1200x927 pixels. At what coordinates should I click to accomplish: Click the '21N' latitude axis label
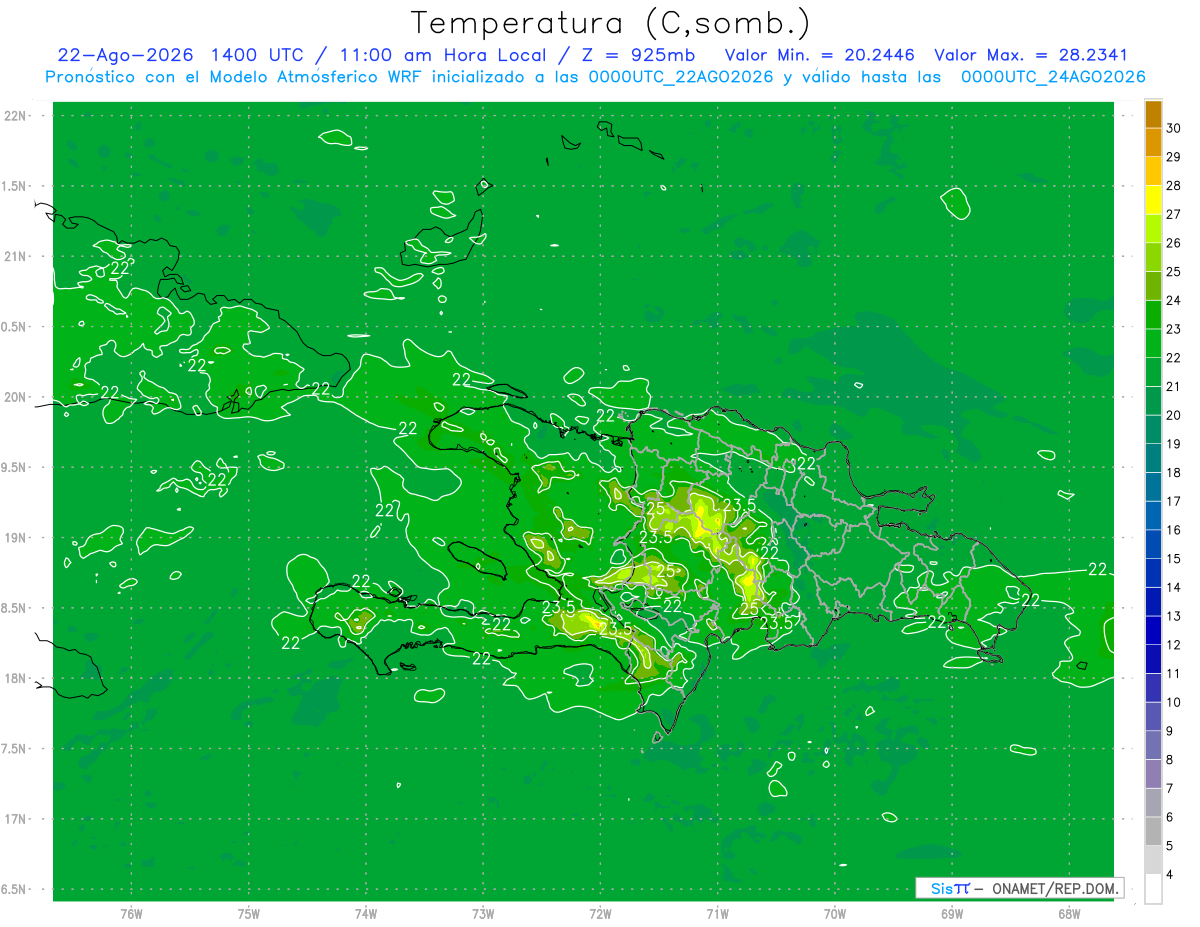tap(16, 256)
